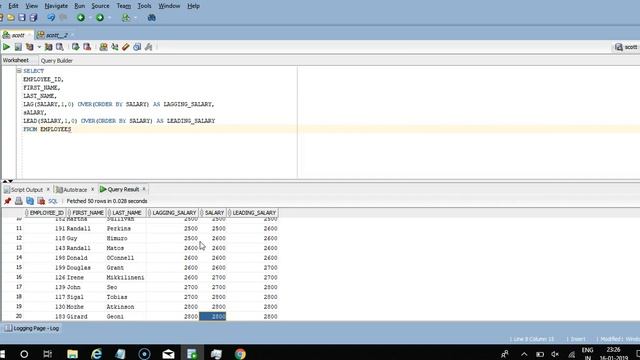Select the Worksheet sub-tab
Screen dimensions: 640x360
click(16, 60)
